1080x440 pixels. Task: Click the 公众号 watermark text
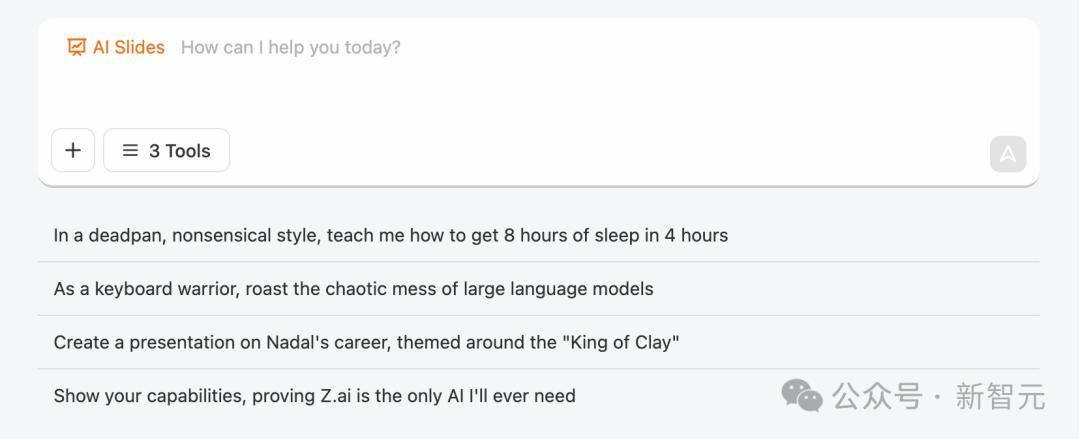(877, 397)
